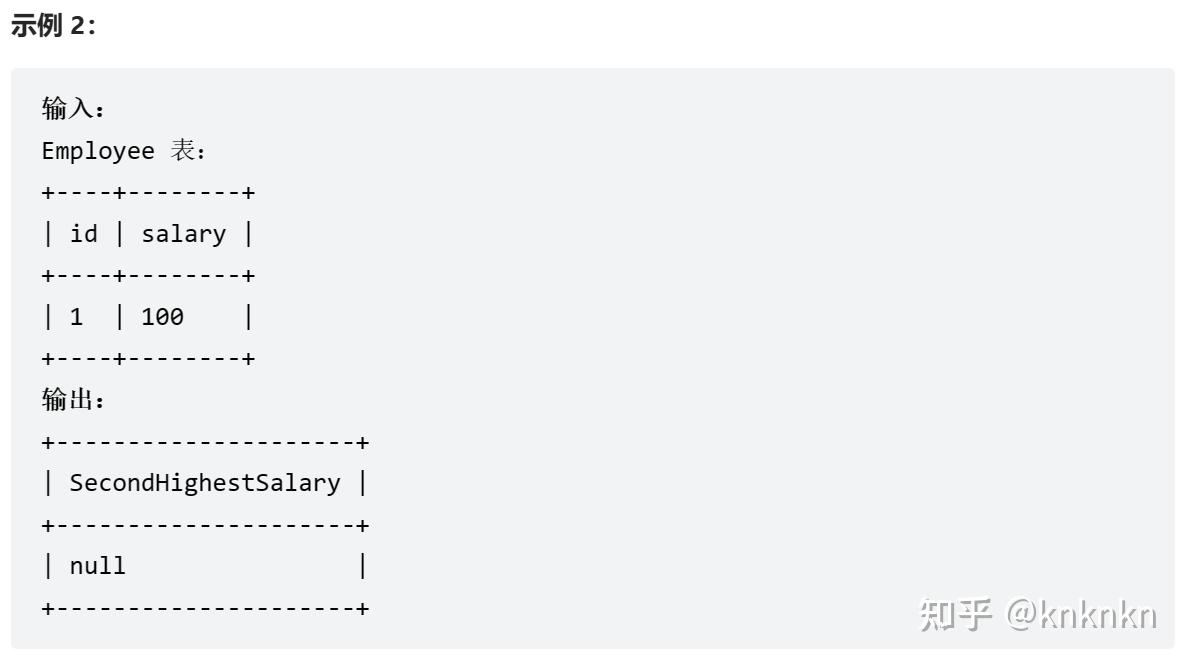
Task: Click the border below id salary header
Action: [148, 276]
